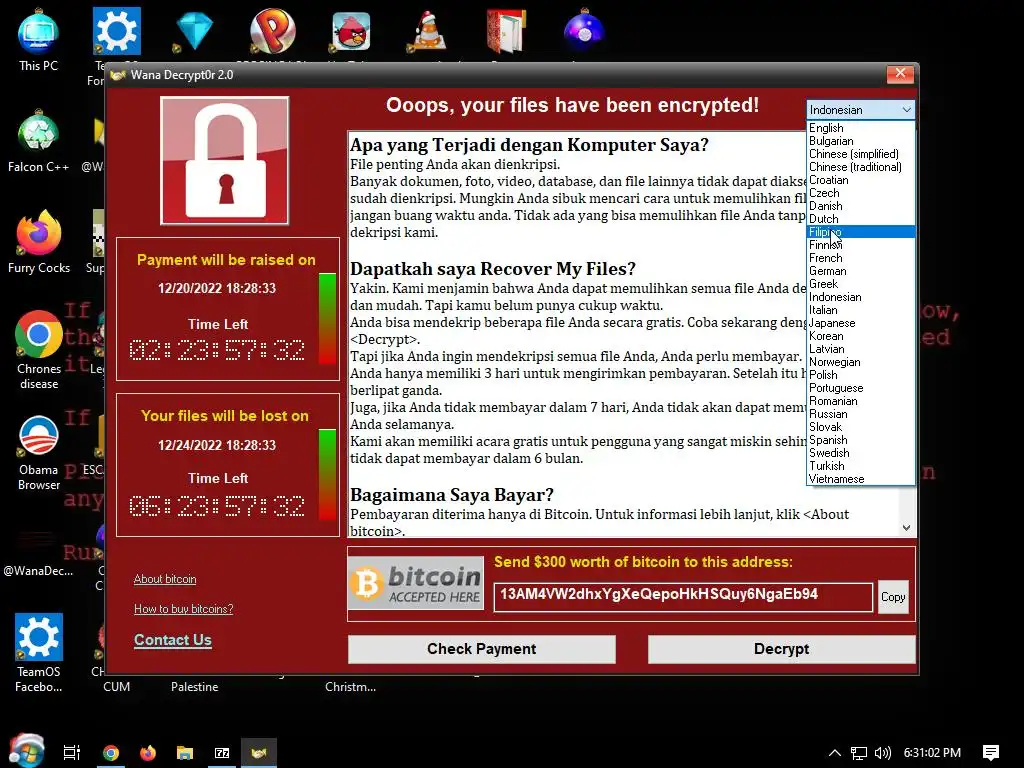Click the clock showing 6:31:02 PM
The width and height of the screenshot is (1024, 768).
pyautogui.click(x=932, y=753)
